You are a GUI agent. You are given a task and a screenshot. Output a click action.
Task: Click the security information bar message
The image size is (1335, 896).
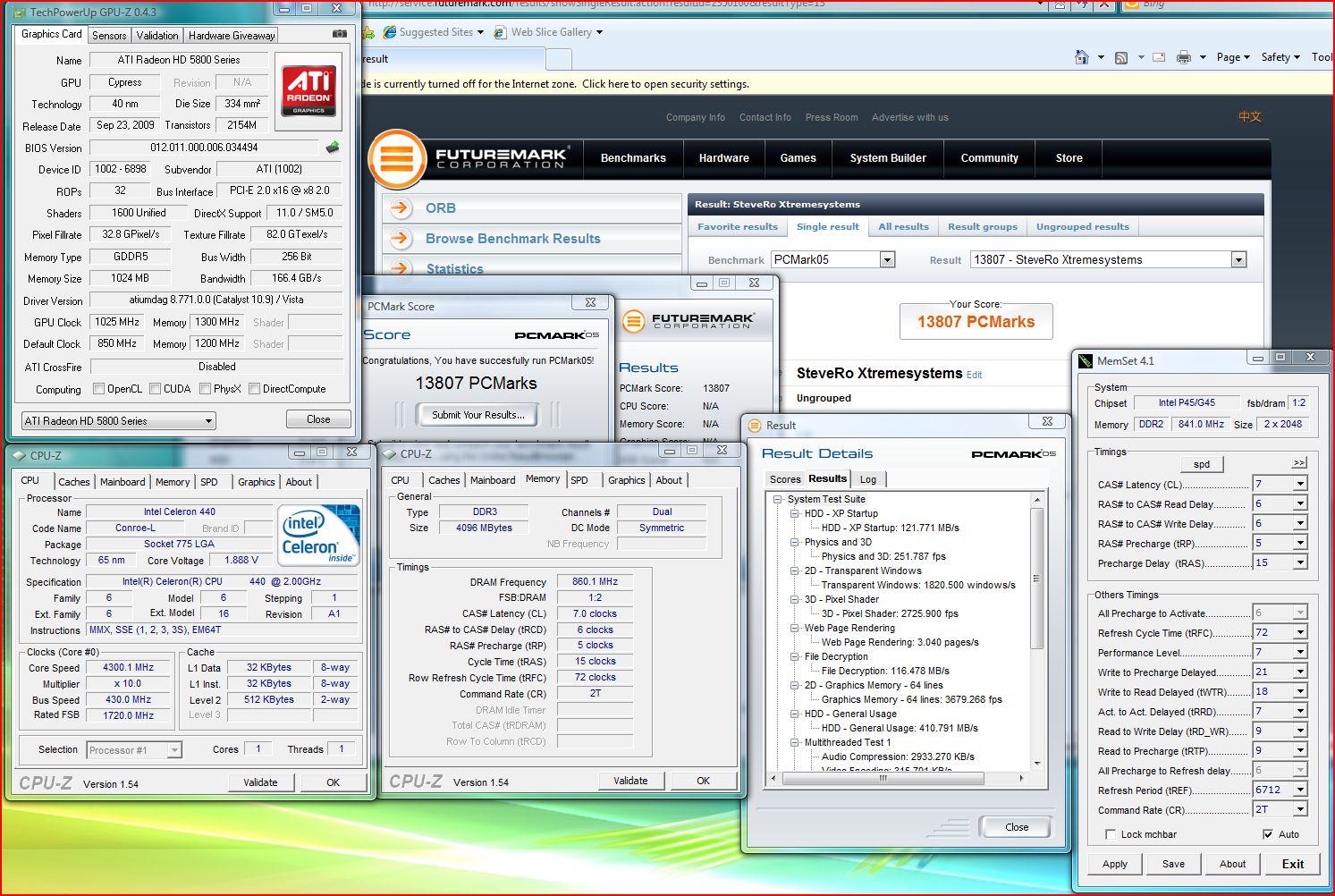tap(554, 84)
